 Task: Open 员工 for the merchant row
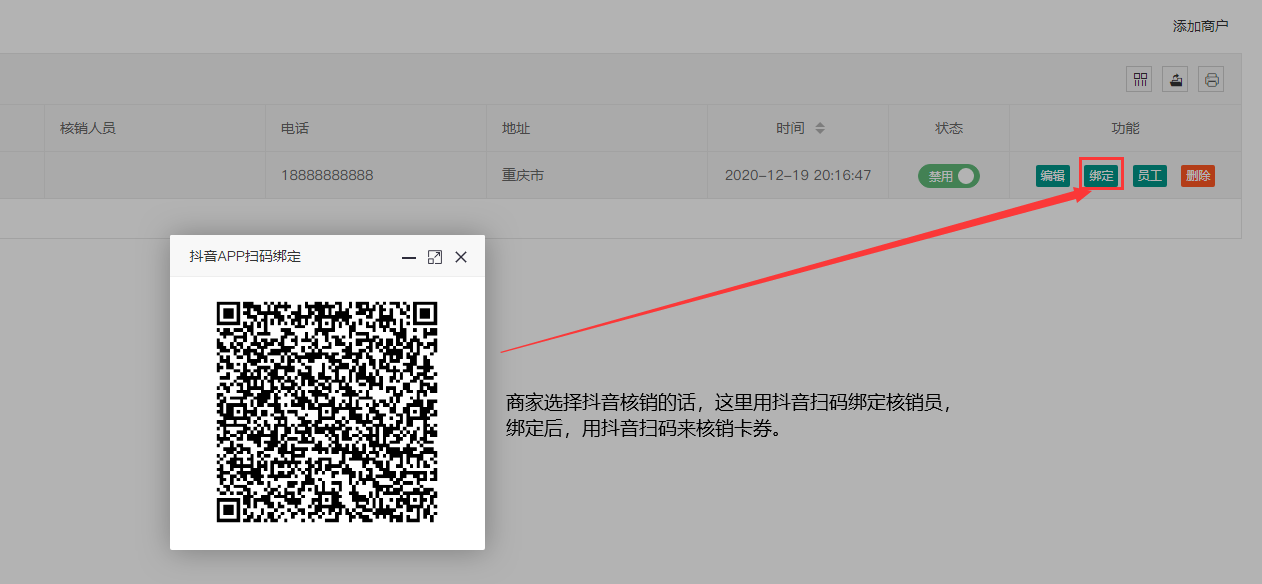1150,176
